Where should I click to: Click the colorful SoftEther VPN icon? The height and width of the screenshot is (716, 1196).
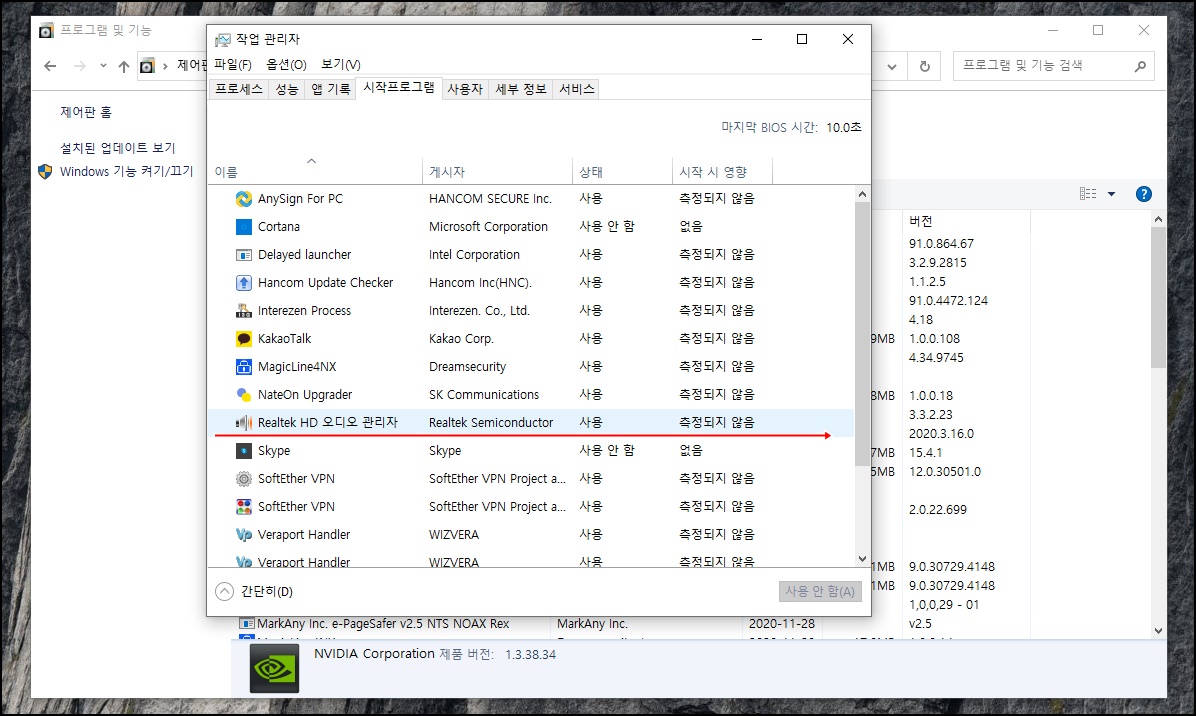[243, 506]
